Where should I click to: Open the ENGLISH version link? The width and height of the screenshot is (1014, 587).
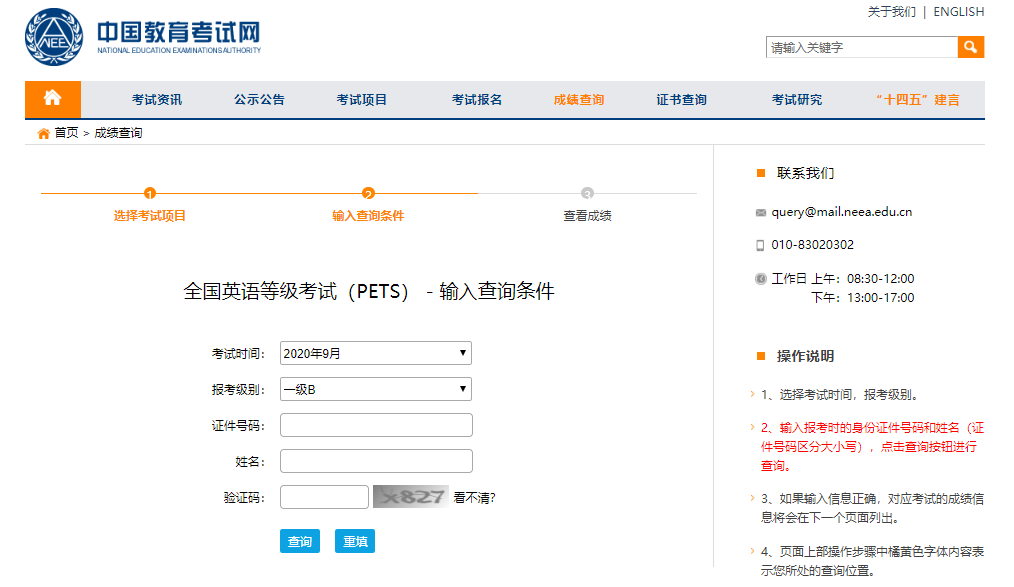(x=957, y=11)
